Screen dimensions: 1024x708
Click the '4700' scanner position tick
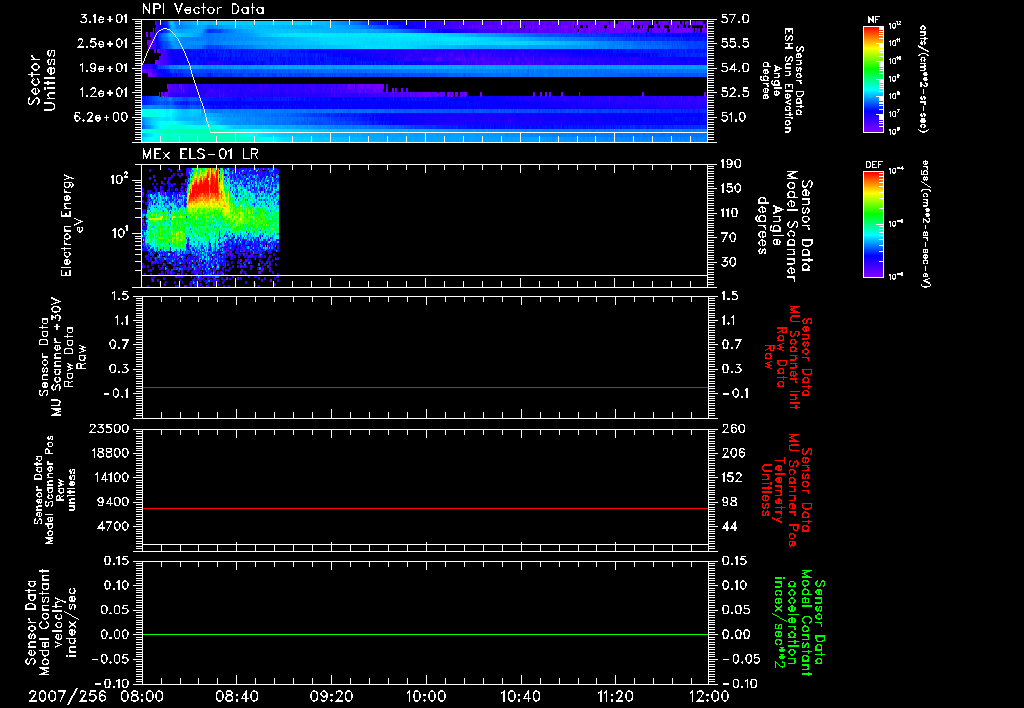click(x=112, y=526)
